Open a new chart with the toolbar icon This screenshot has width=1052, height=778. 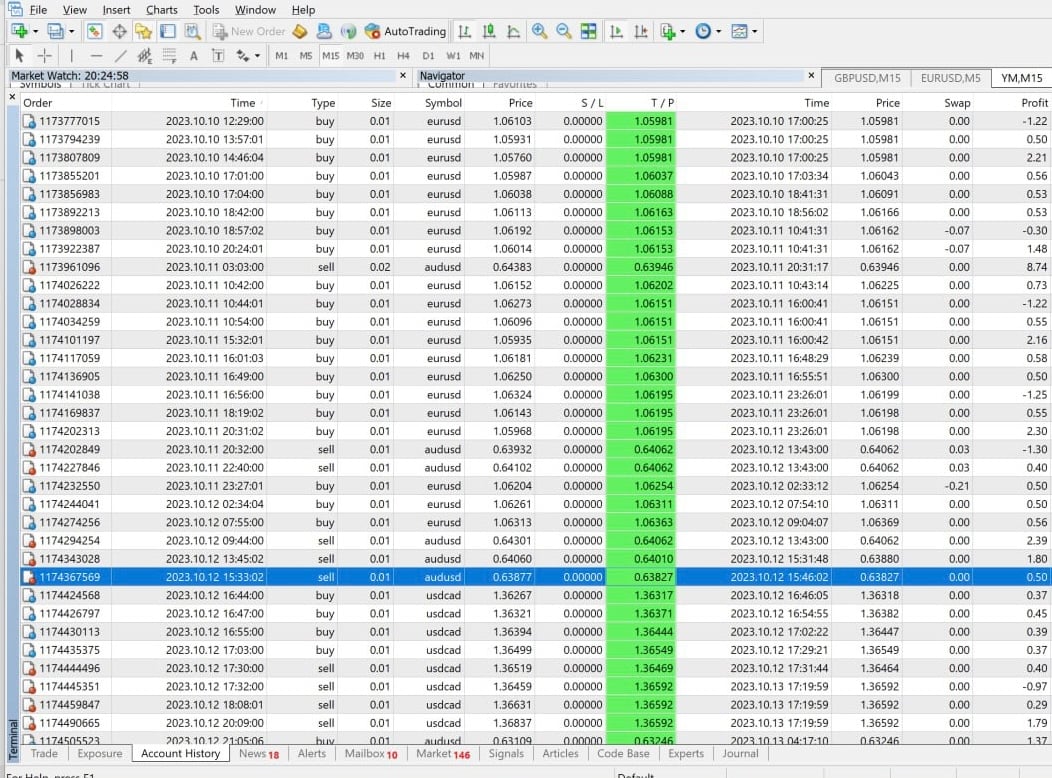pos(19,31)
